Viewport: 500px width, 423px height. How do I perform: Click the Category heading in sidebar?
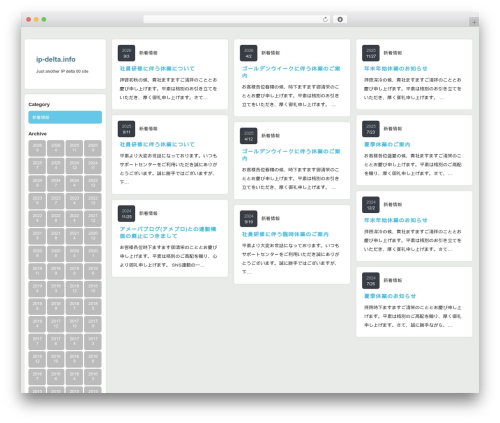[39, 104]
